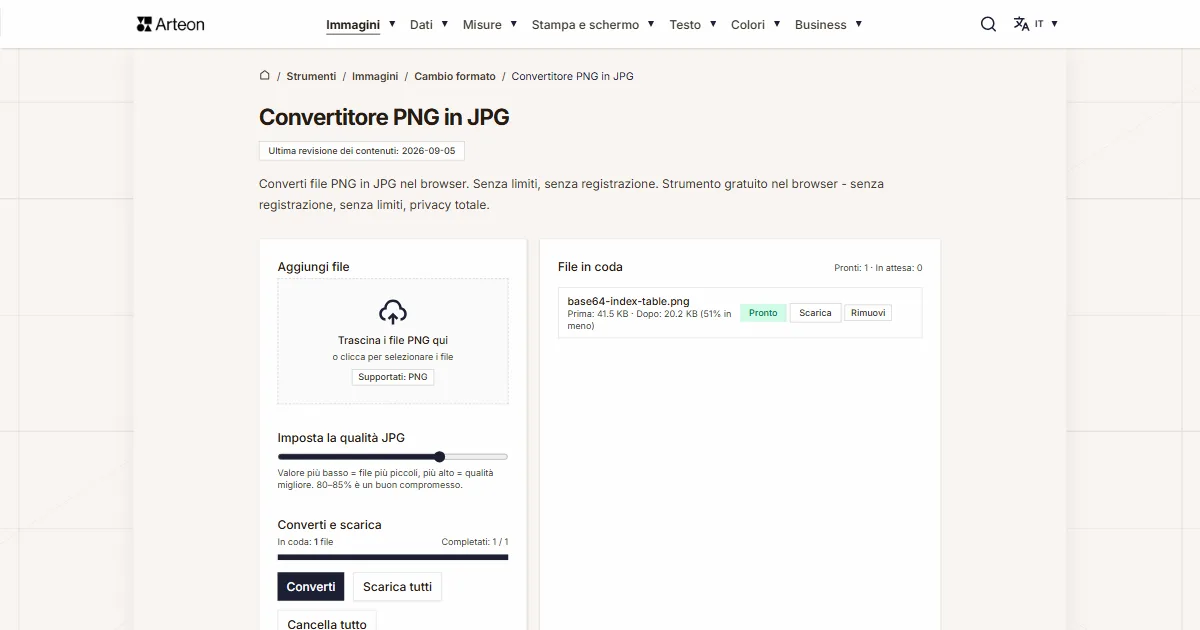Open the Testo menu
The height and width of the screenshot is (630, 1200).
coord(685,24)
